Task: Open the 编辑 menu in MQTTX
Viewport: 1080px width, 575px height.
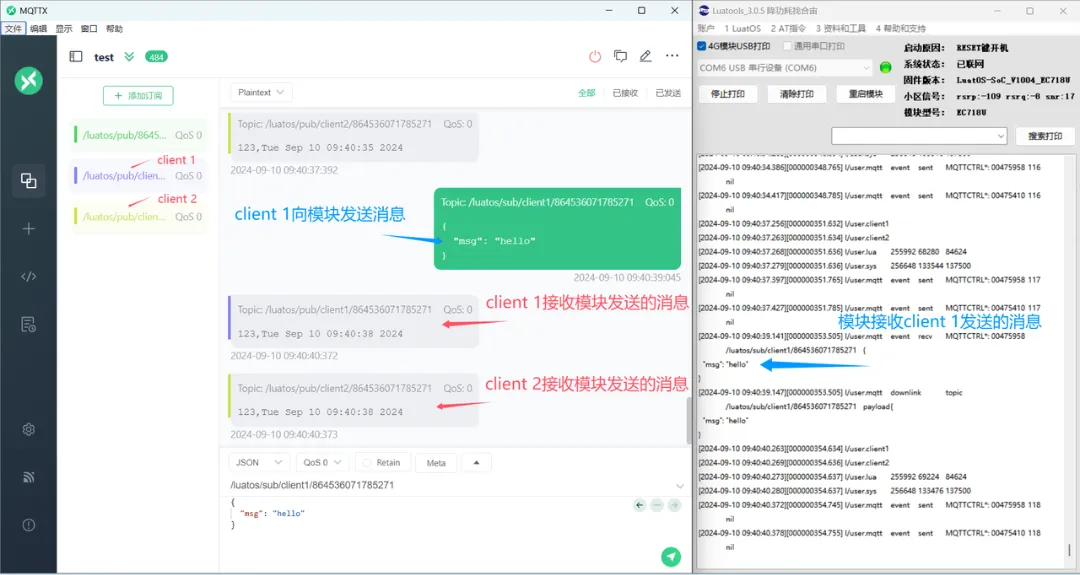Action: click(x=39, y=29)
